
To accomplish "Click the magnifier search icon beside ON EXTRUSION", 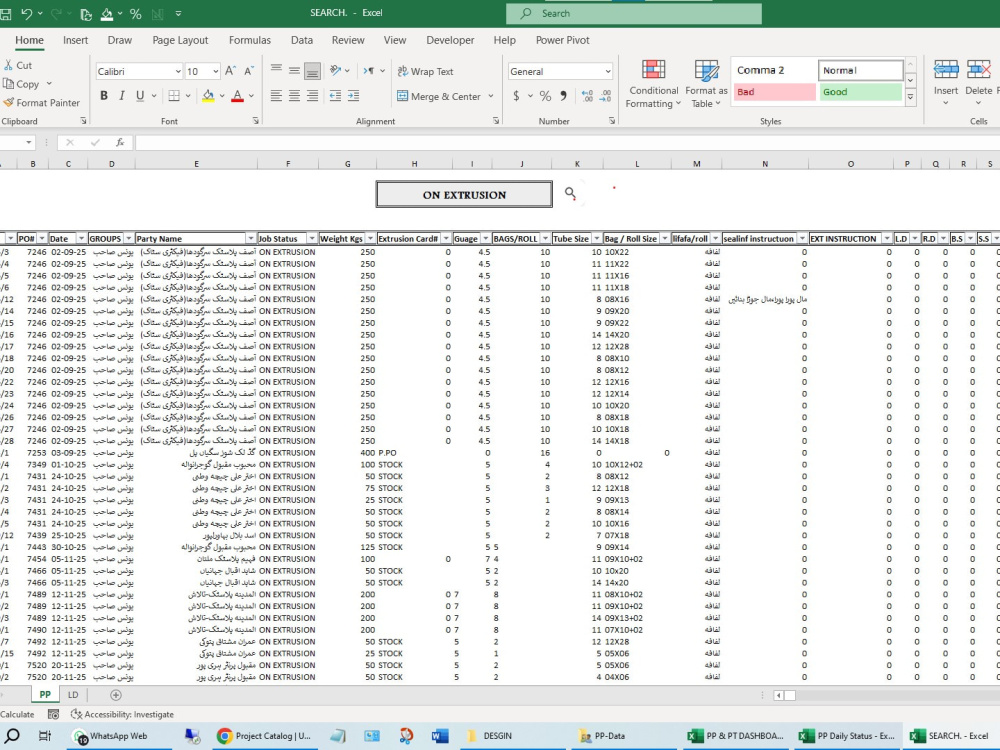I will 570,193.
